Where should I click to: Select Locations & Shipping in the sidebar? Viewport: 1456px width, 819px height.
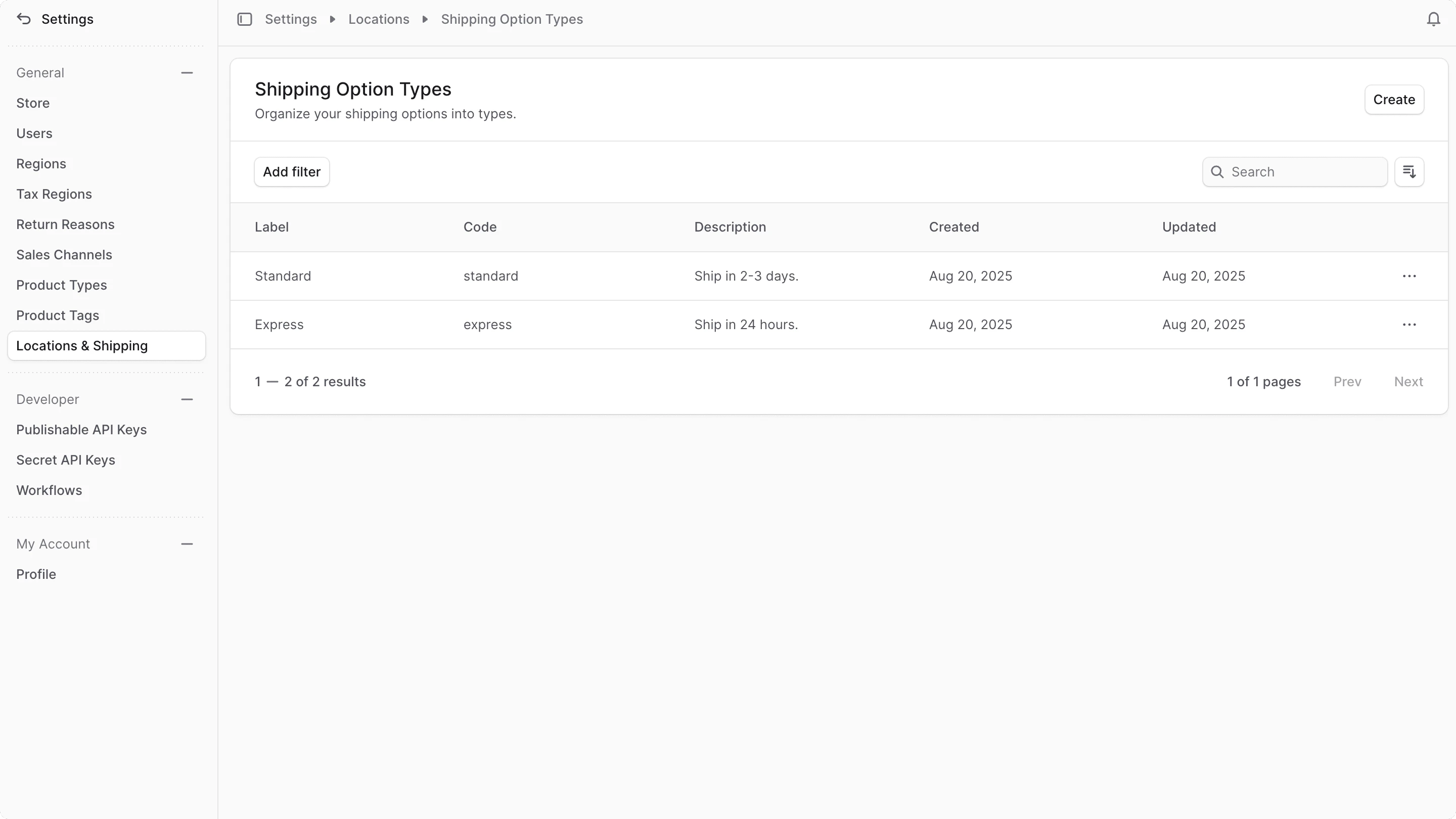81,345
